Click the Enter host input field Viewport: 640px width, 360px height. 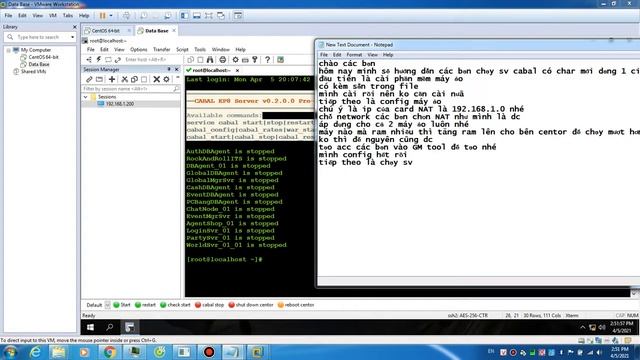151,60
